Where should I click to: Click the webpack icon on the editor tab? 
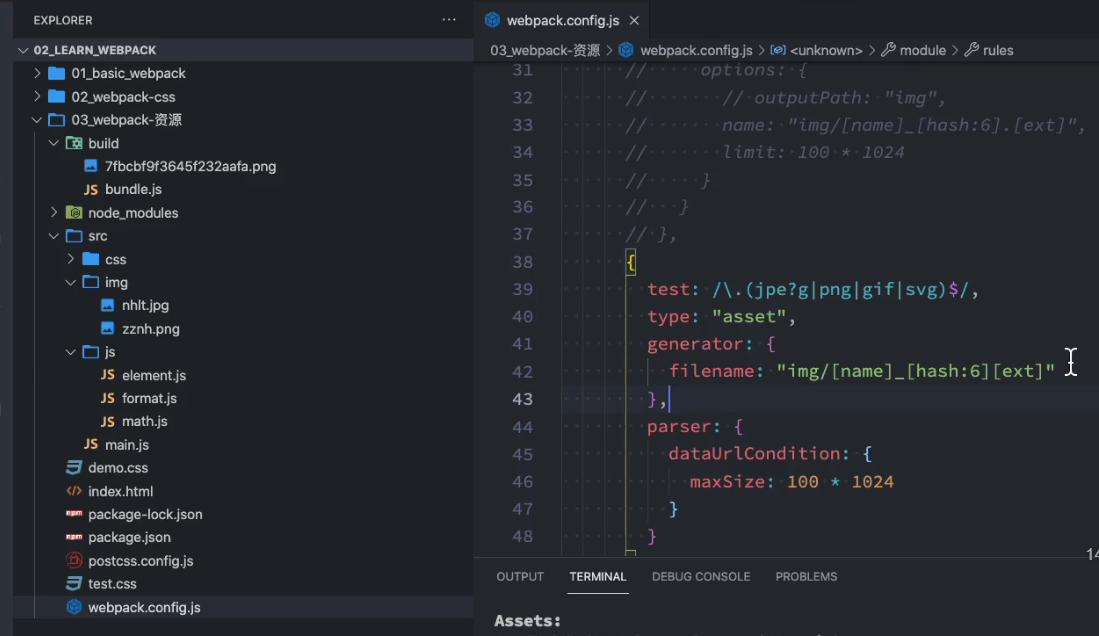tap(493, 20)
